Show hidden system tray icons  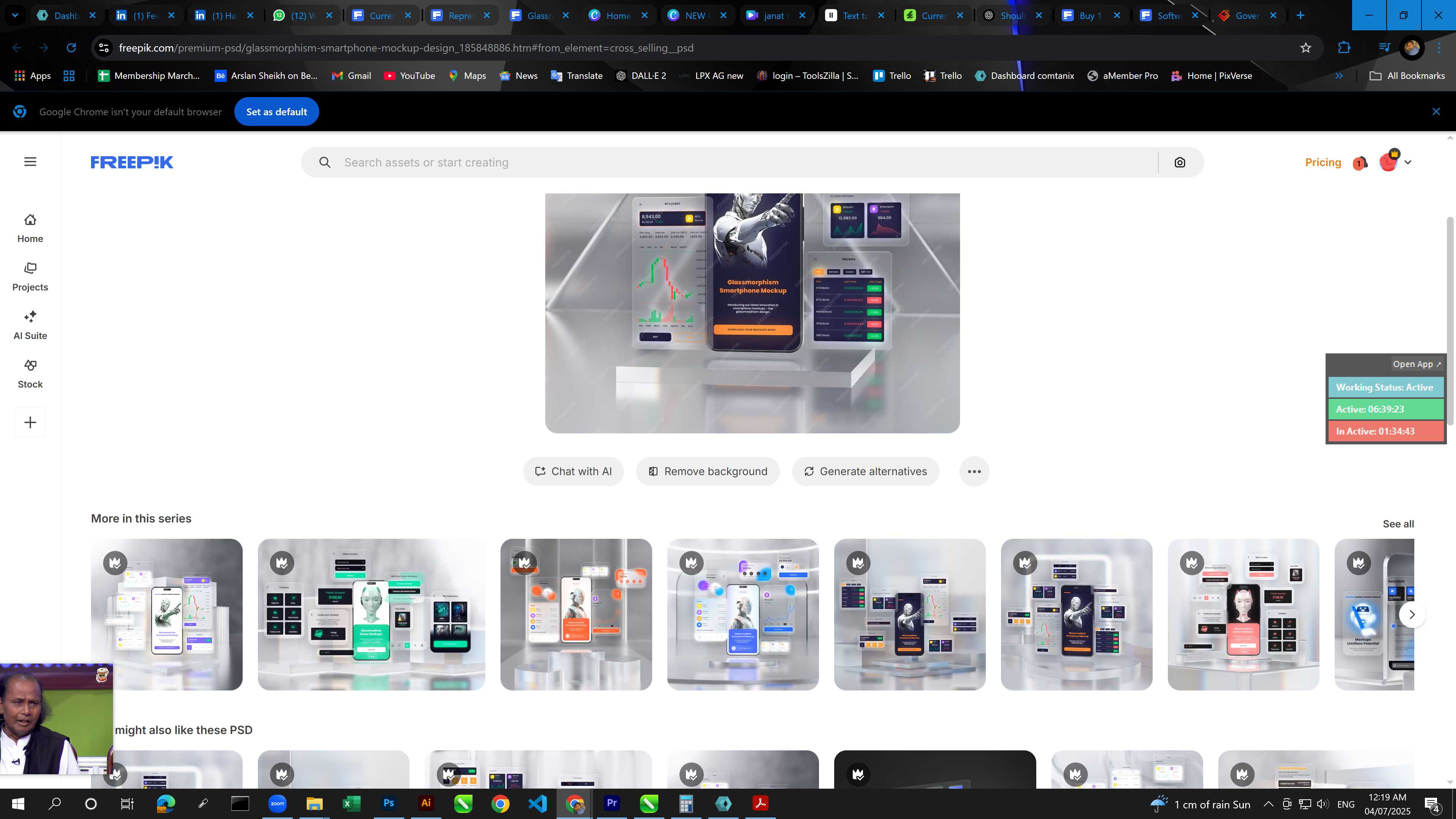pos(1268,804)
